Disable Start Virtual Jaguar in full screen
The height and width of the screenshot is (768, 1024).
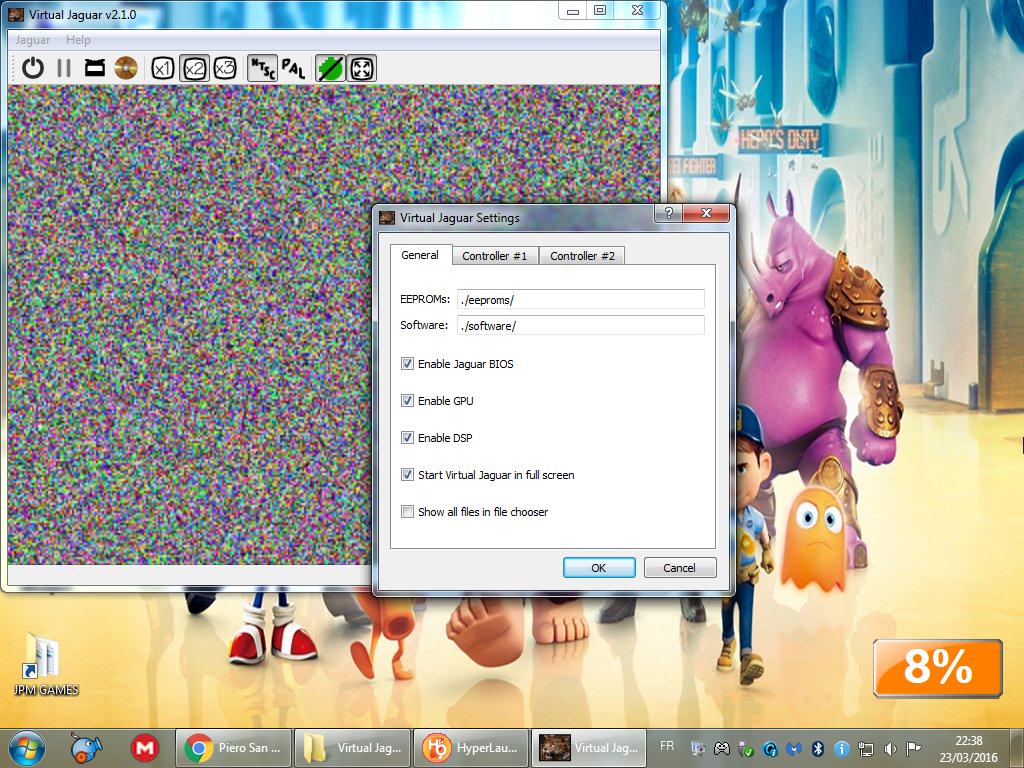407,475
